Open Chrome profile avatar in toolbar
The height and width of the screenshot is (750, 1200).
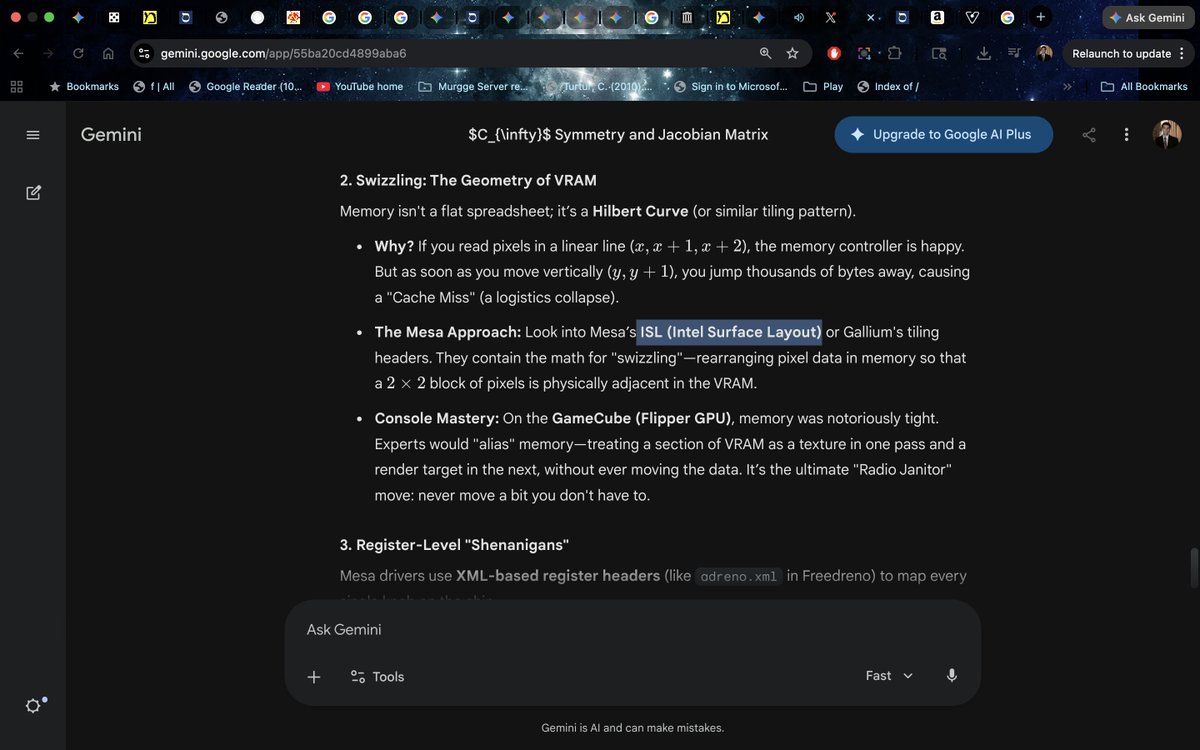1045,53
